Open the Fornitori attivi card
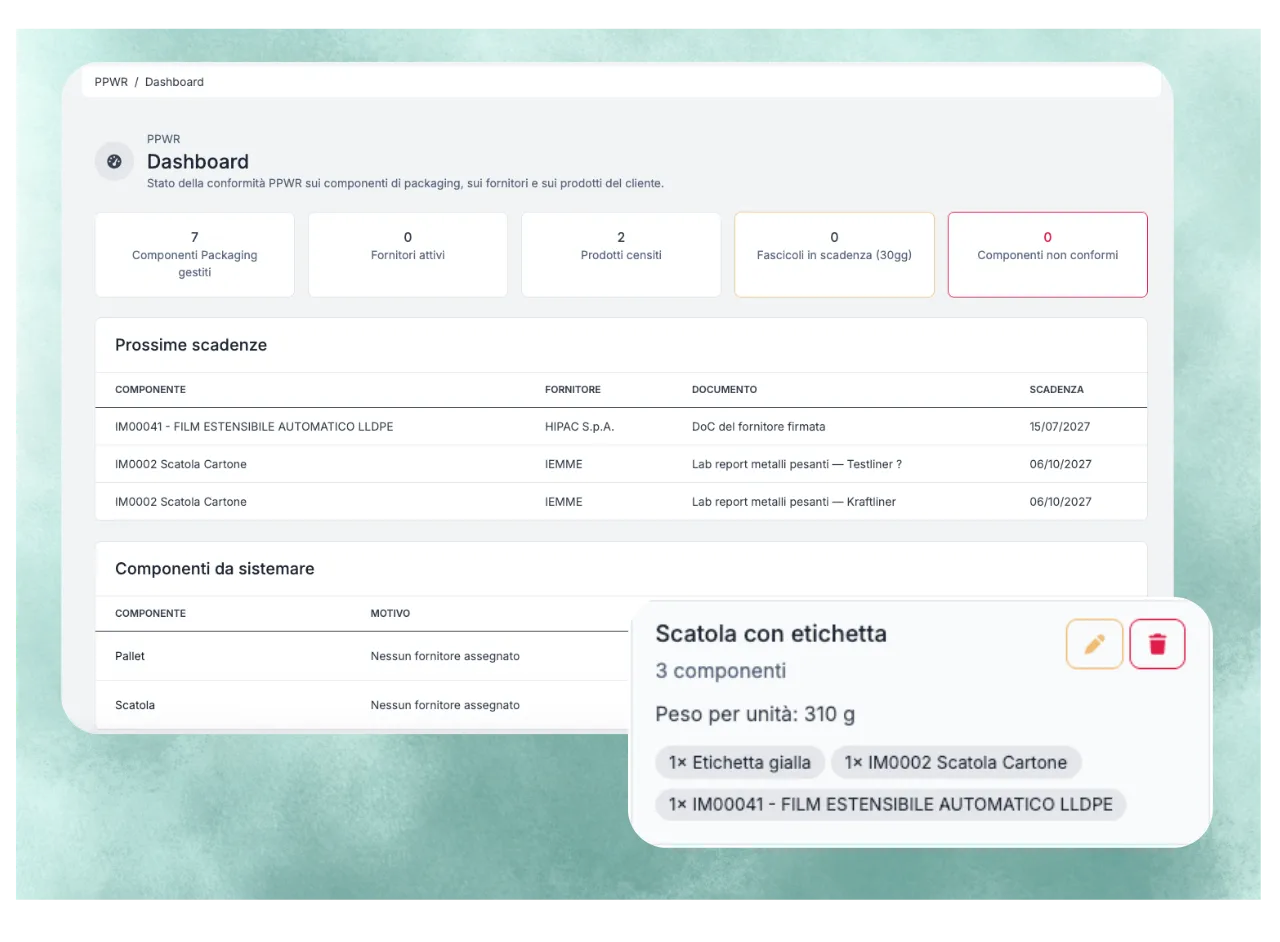 (x=408, y=254)
